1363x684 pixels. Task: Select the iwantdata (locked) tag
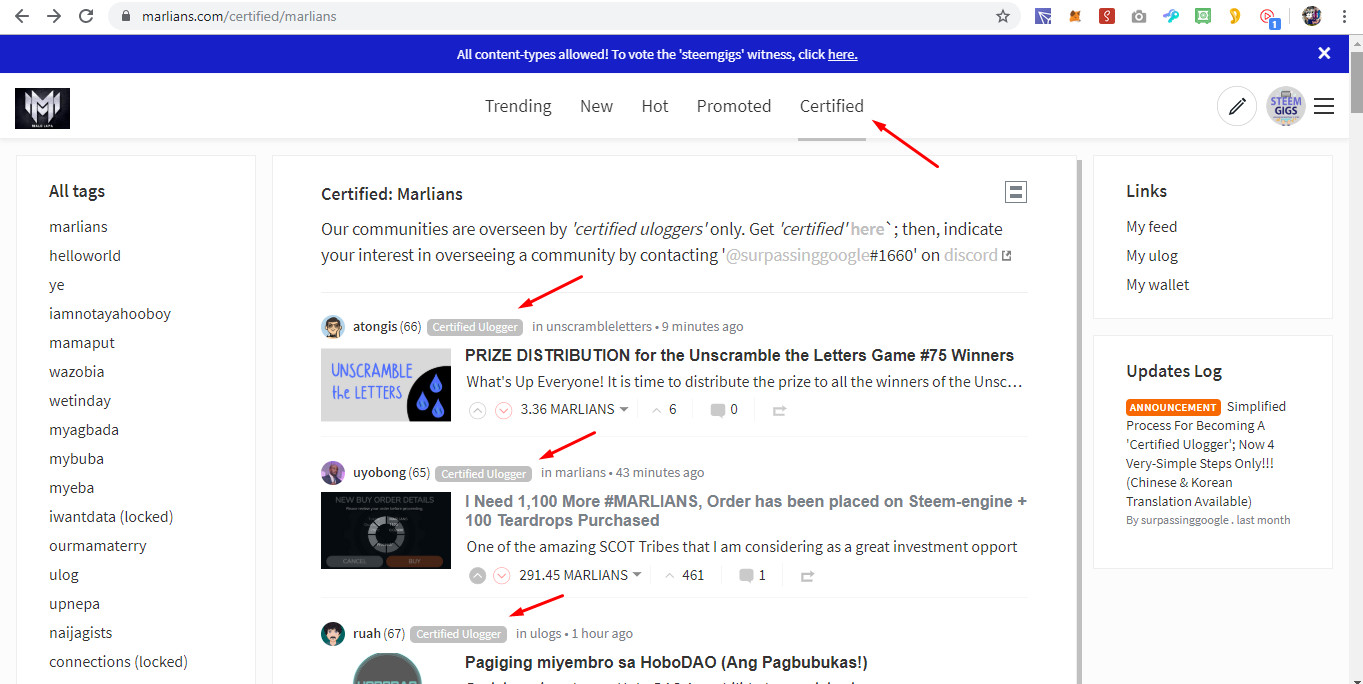click(111, 517)
